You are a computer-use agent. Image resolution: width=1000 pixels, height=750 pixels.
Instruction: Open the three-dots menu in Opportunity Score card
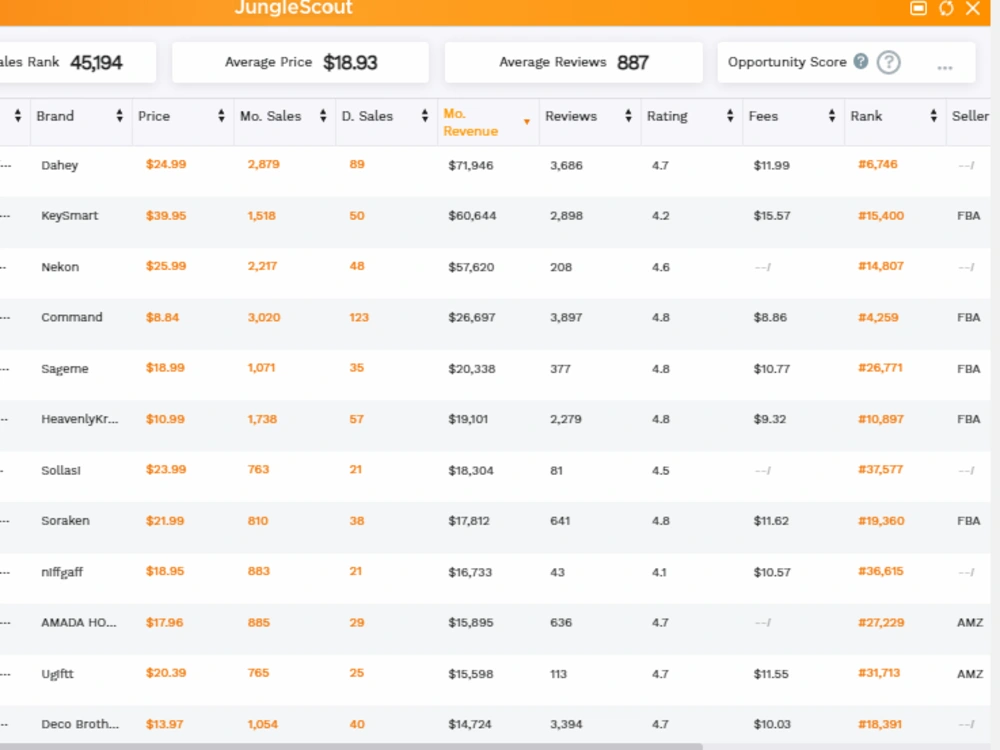click(945, 67)
